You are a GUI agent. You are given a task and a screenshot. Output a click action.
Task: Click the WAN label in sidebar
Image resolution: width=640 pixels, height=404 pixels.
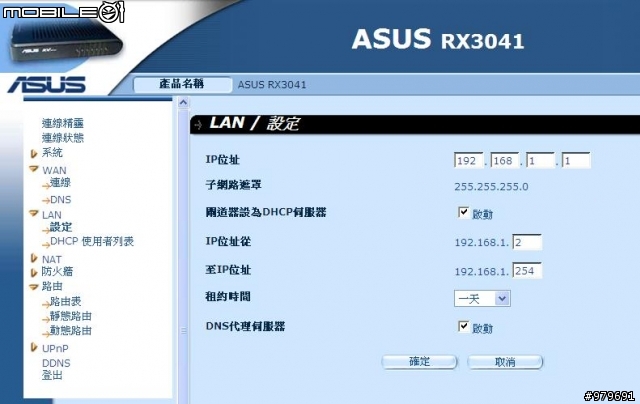54,170
